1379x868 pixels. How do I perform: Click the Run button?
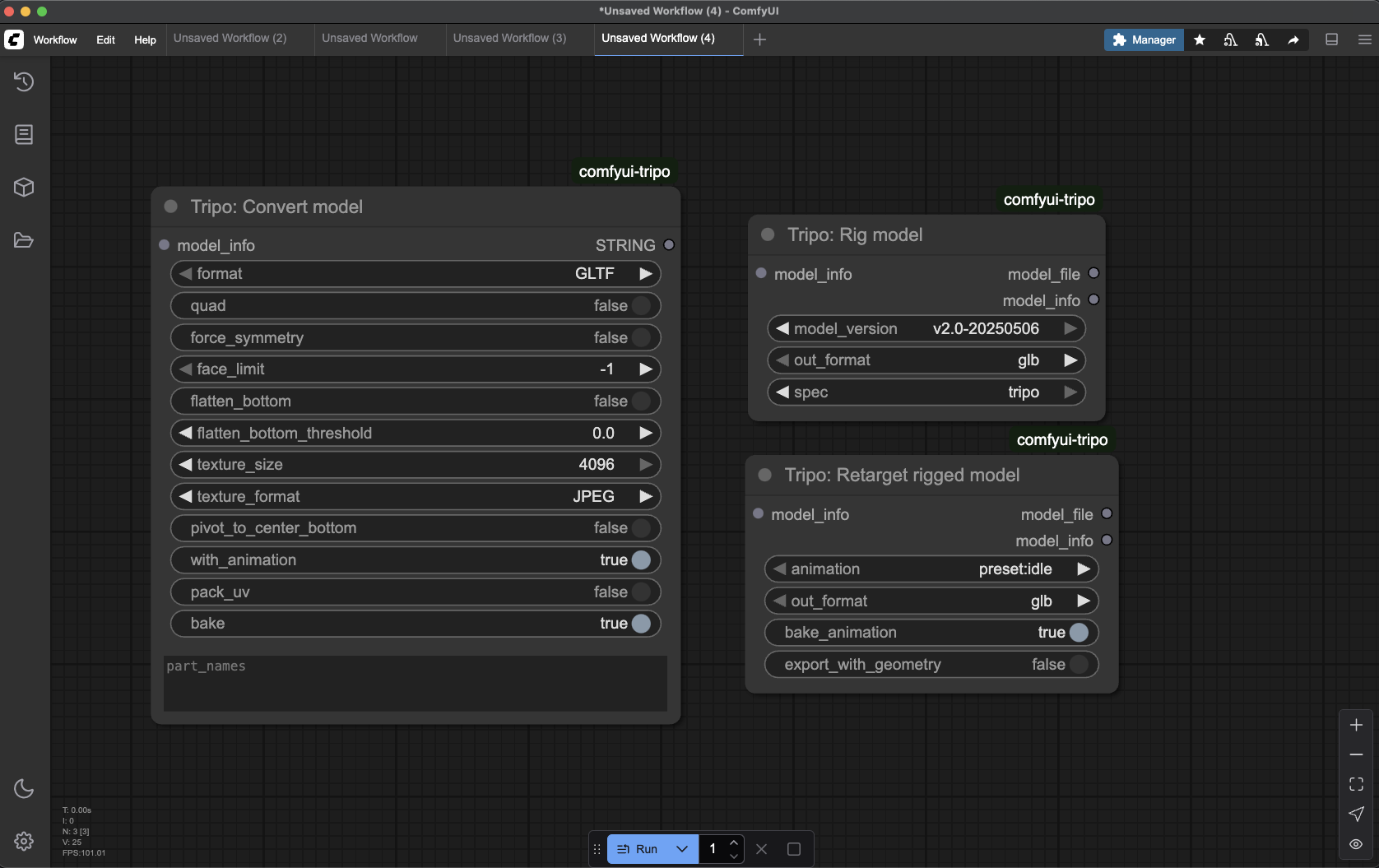click(x=638, y=849)
